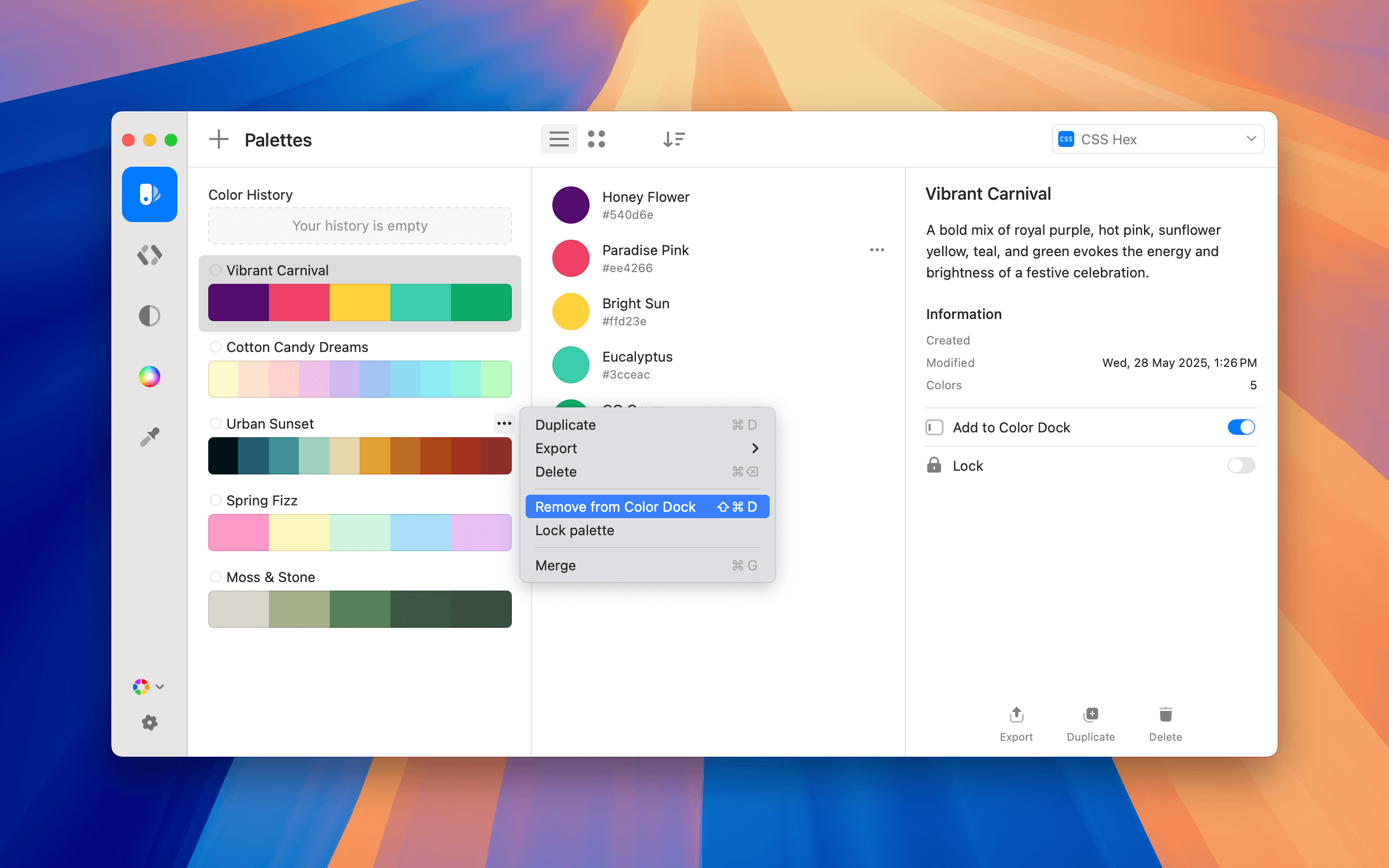Open the Paradise Pink more options ellipsis
The height and width of the screenshot is (868, 1389).
[x=877, y=250]
